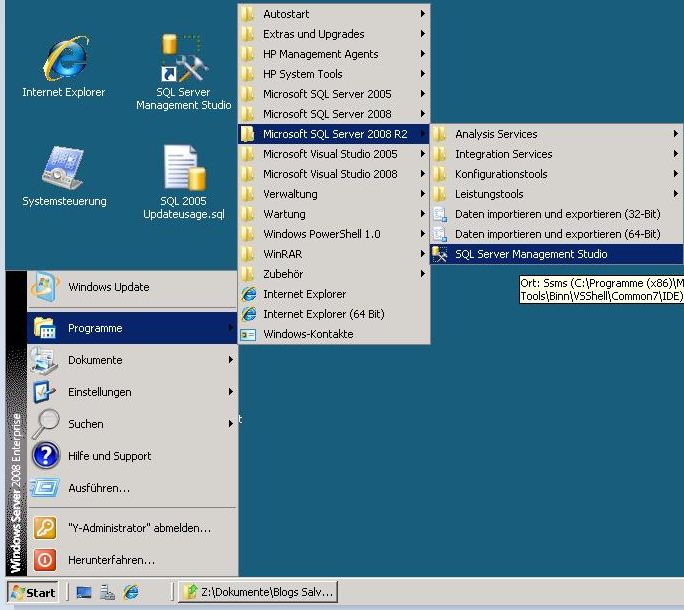Viewport: 684px width, 610px height.
Task: Open SQL 2005 Updateusage.sql file icon
Action: pyautogui.click(x=185, y=168)
